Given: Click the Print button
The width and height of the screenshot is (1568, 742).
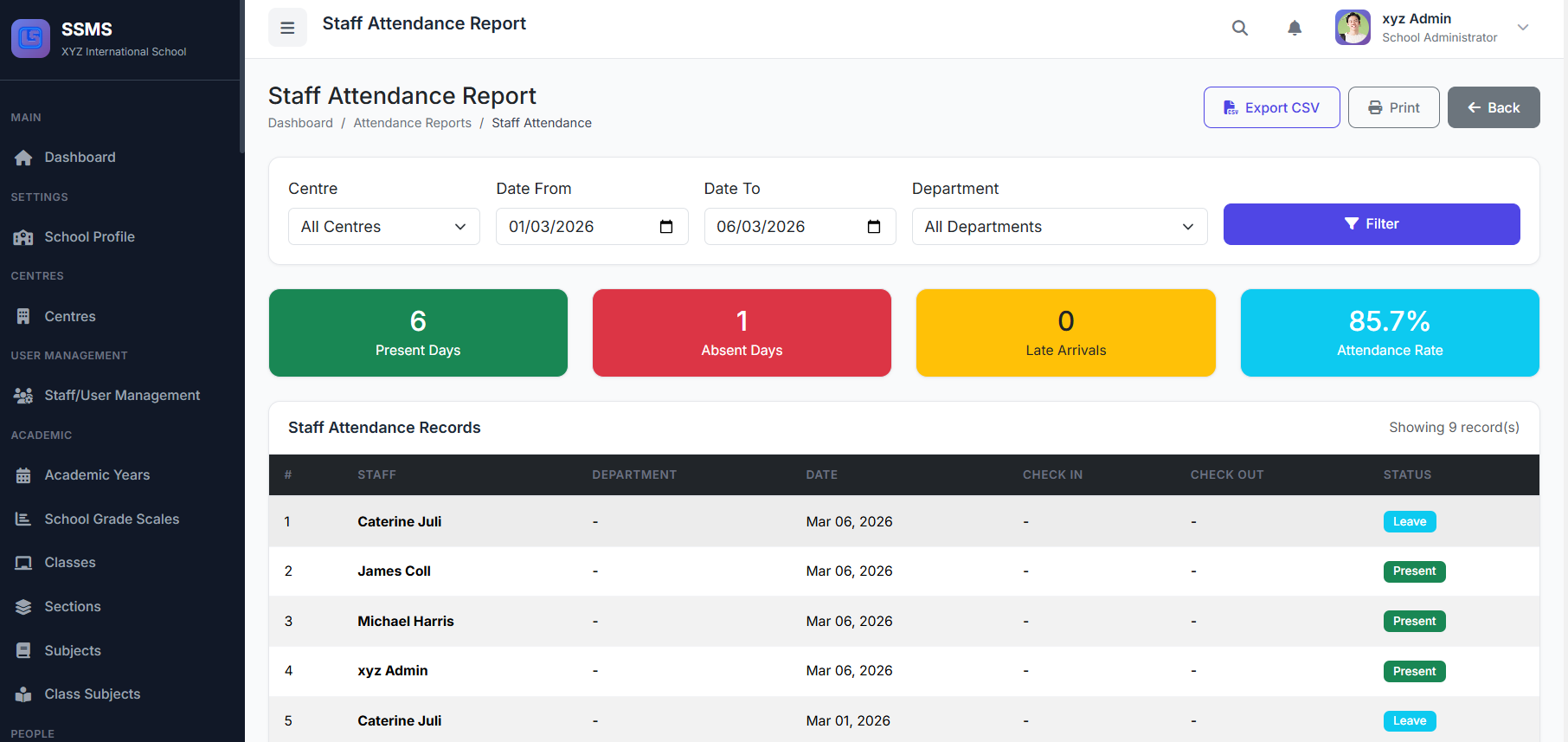Looking at the screenshot, I should (x=1393, y=107).
